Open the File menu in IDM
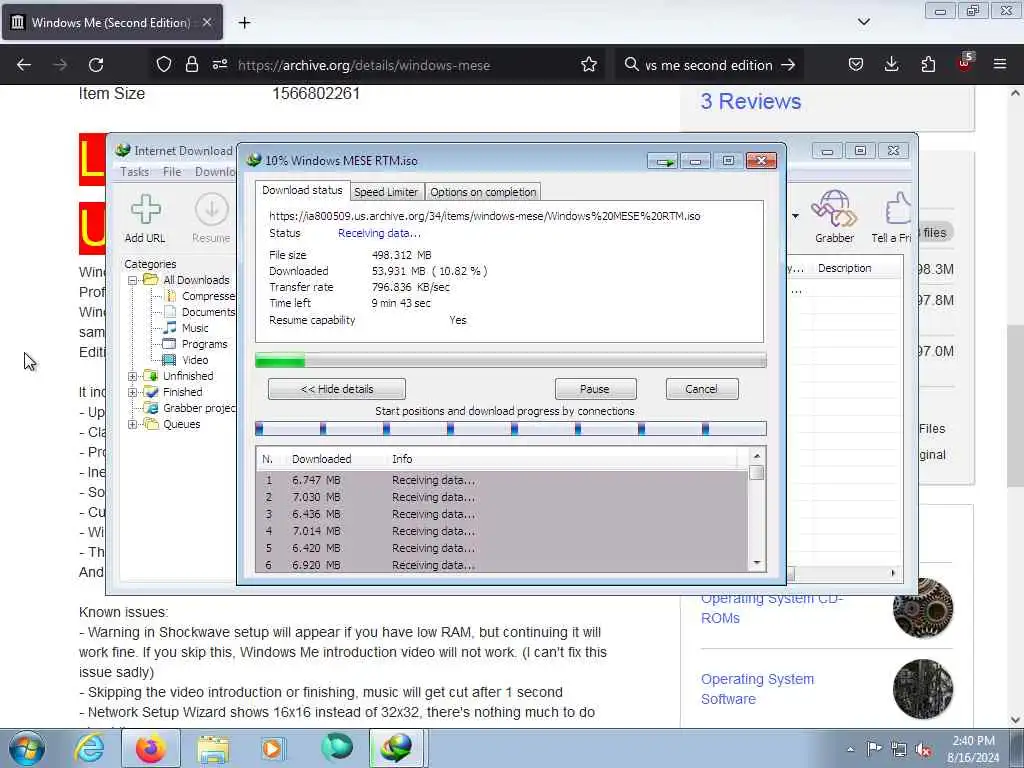1024x768 pixels. click(x=172, y=172)
